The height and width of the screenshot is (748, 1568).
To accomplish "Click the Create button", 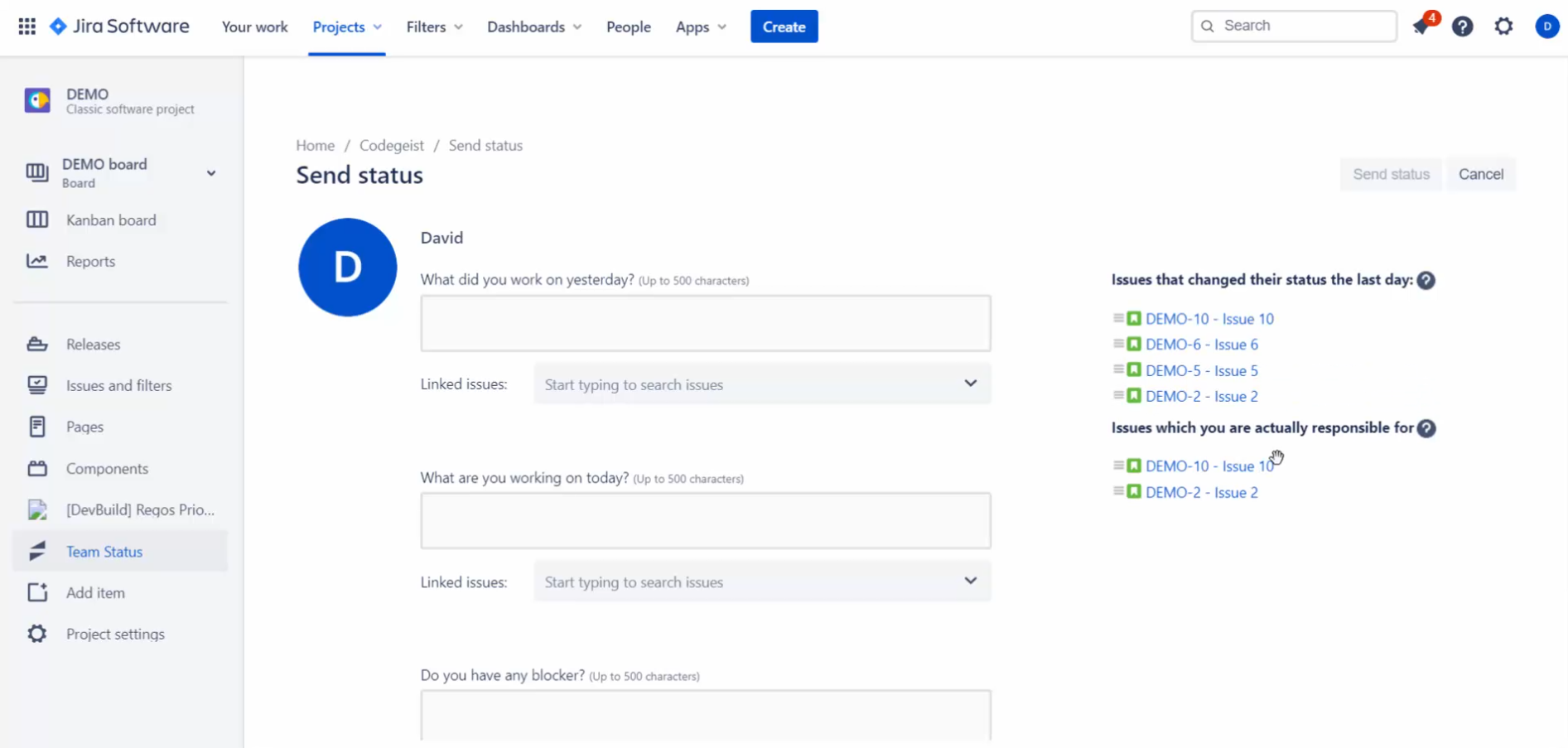I will click(x=784, y=27).
